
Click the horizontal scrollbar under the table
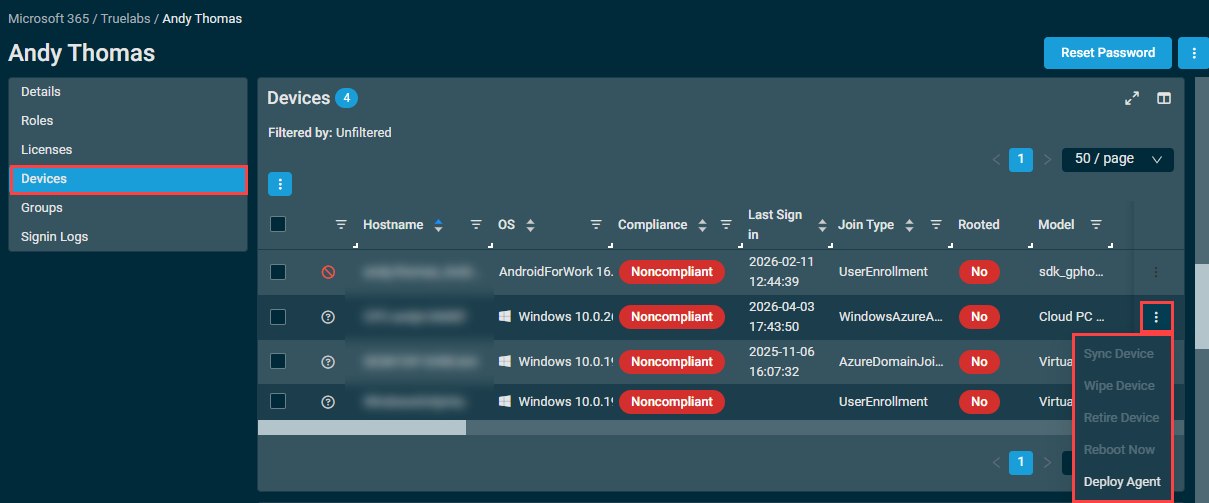pos(362,427)
